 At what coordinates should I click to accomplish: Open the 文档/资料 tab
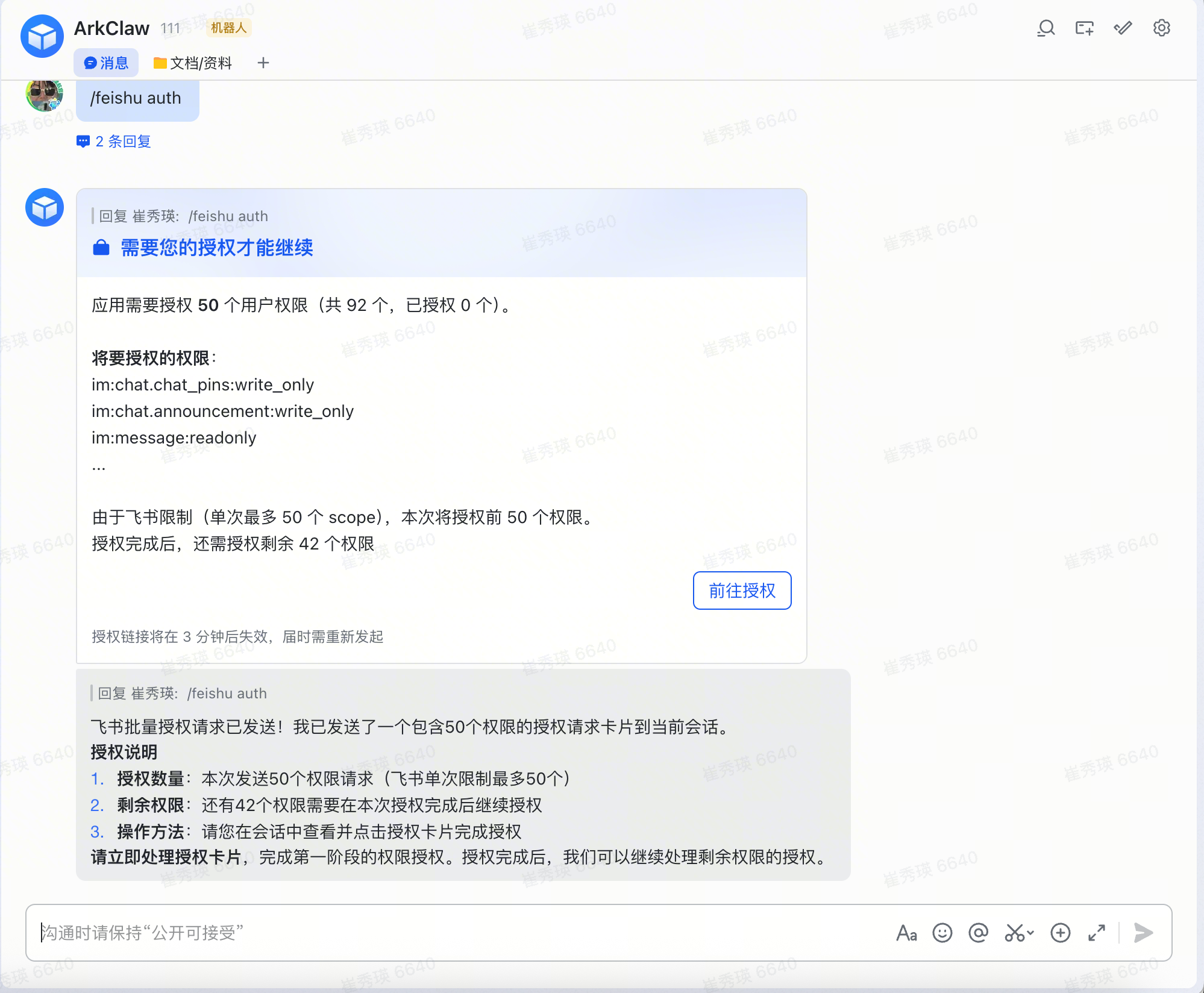pyautogui.click(x=193, y=63)
